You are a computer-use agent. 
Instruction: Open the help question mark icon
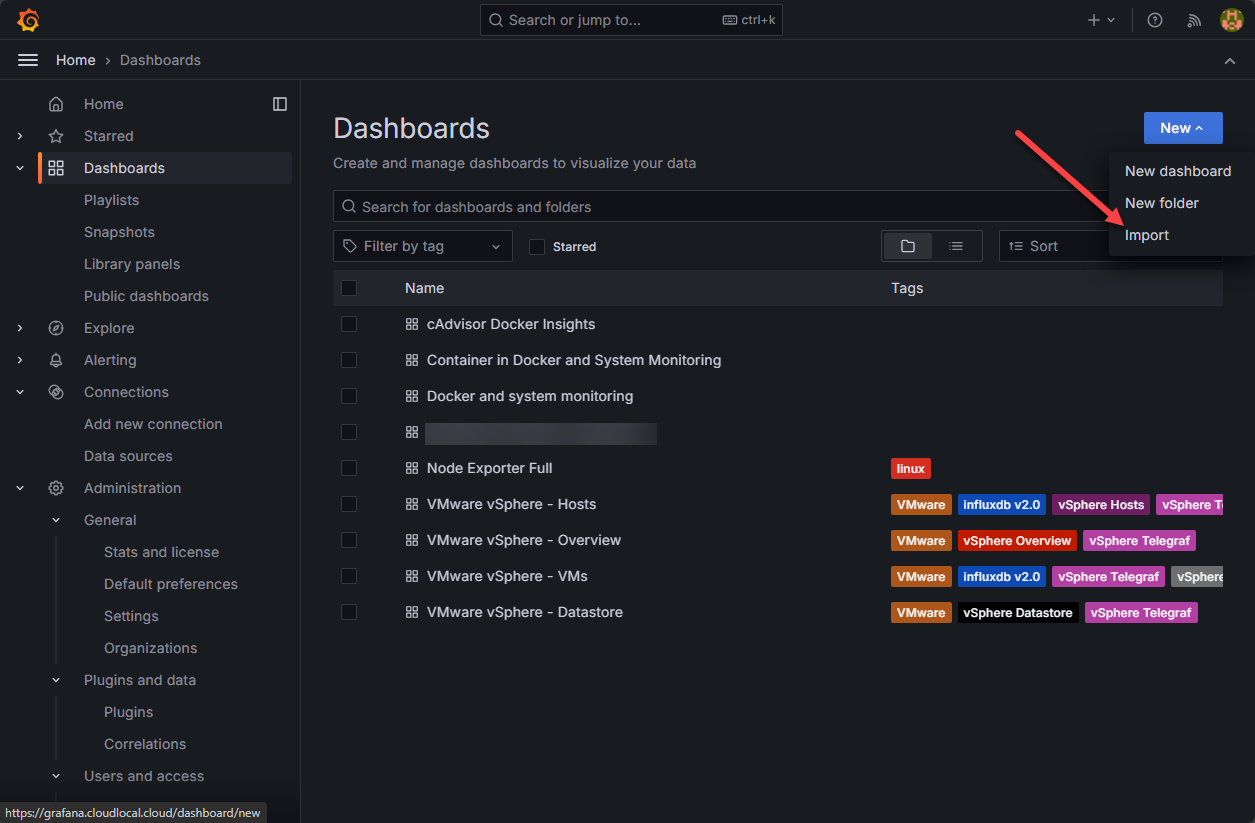tap(1155, 20)
